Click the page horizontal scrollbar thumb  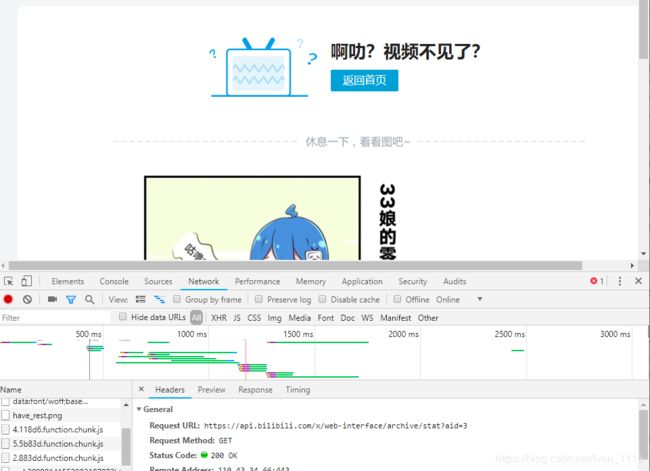point(296,265)
